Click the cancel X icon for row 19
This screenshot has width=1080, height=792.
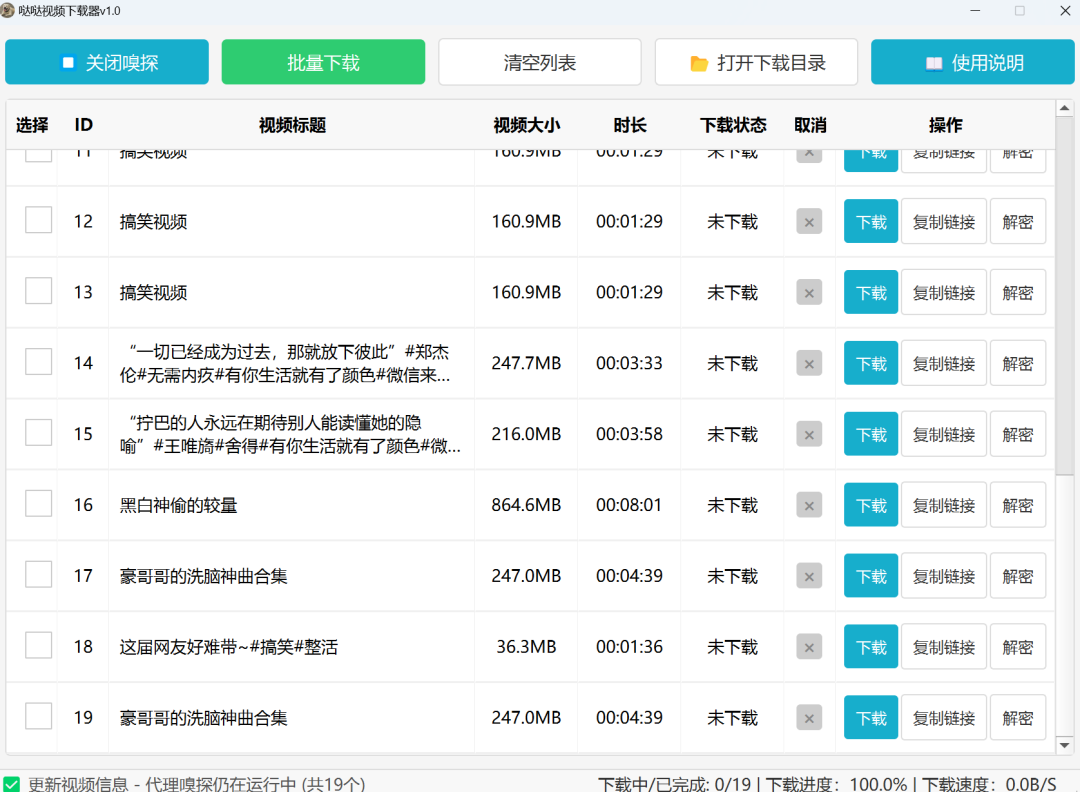809,718
